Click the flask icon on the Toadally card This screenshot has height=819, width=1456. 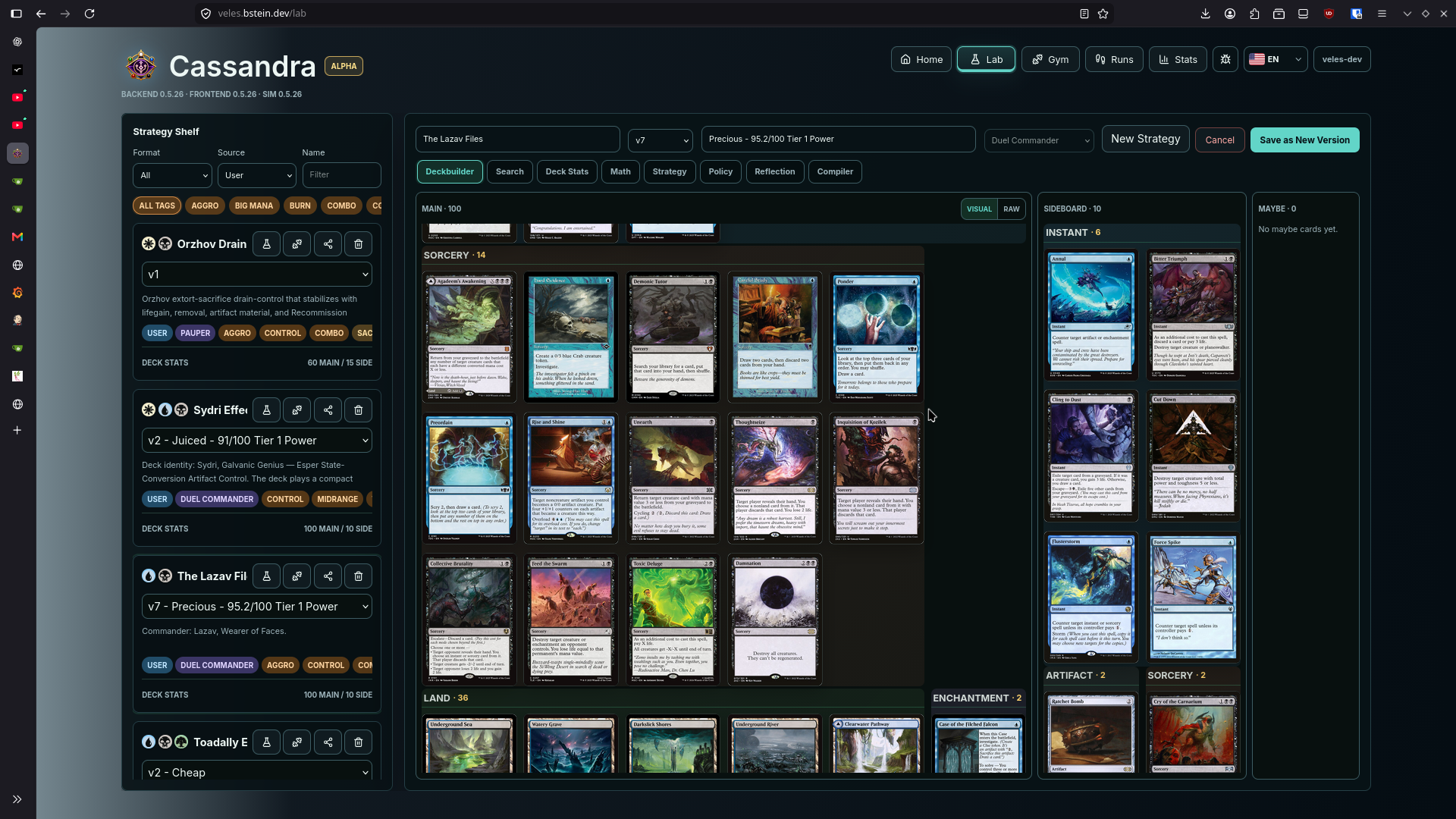pos(266,742)
